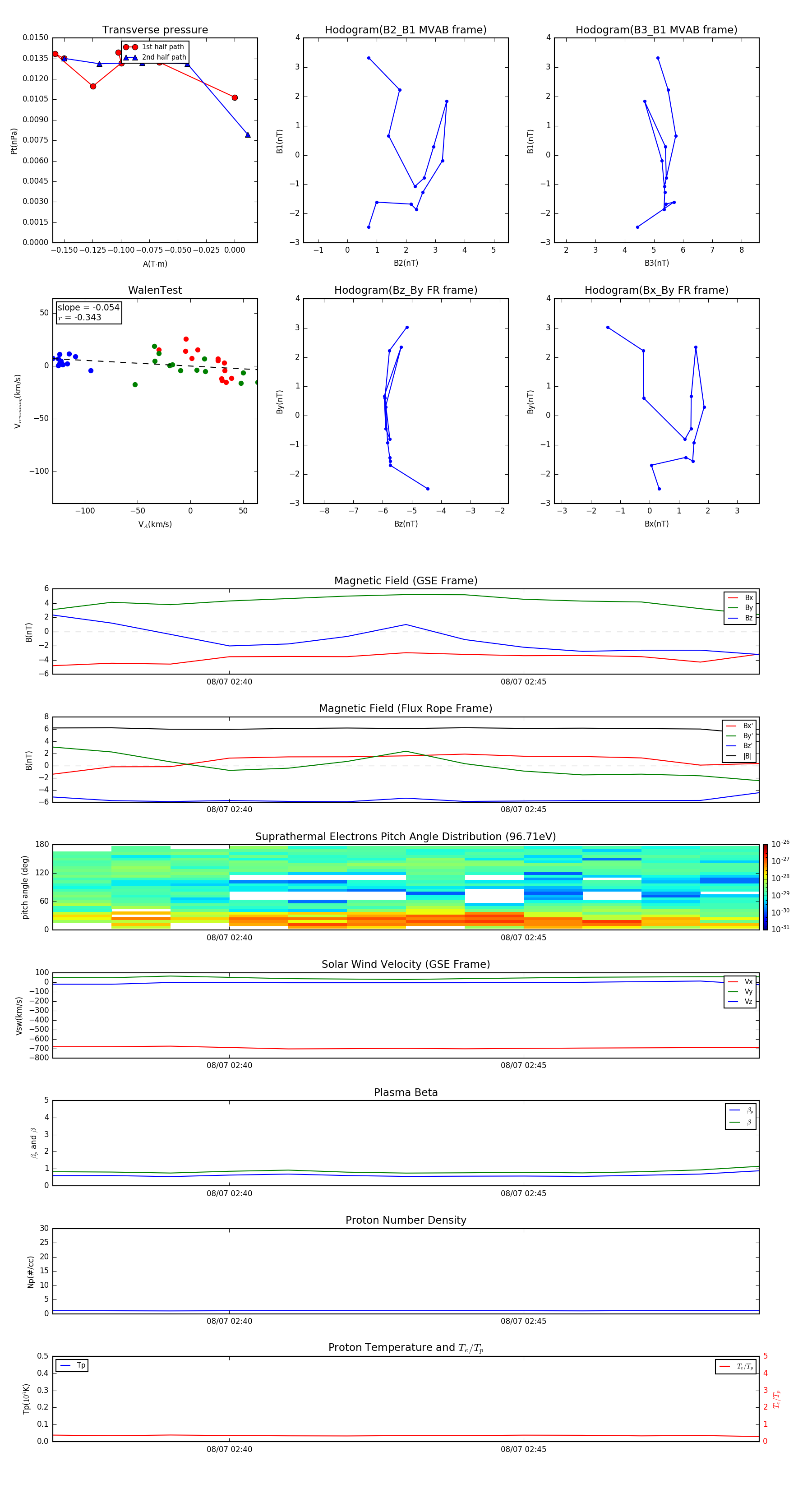812x1489 pixels.
Task: Click the 10^-31 colorbar tick label
Action: point(780,929)
